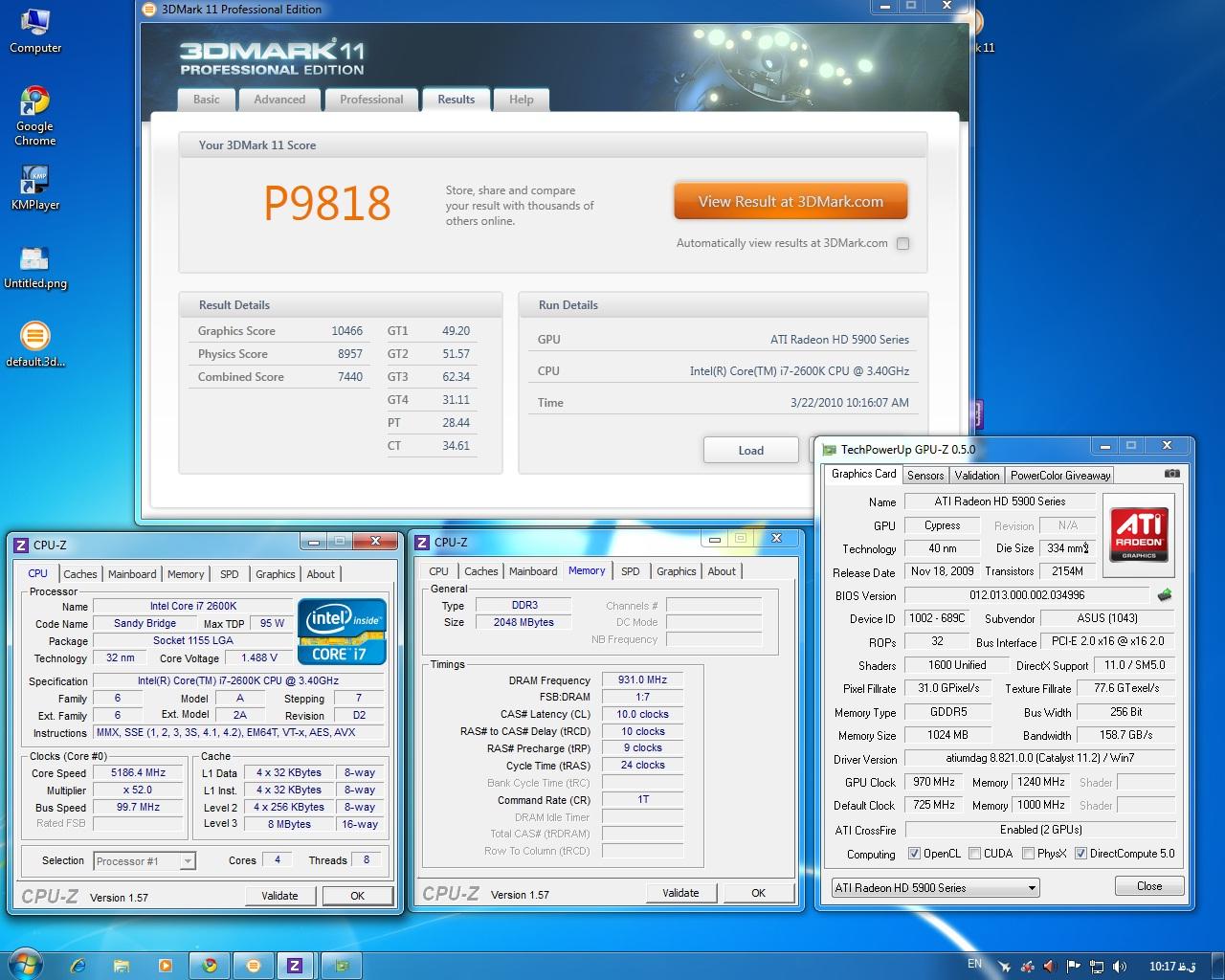Image resolution: width=1225 pixels, height=980 pixels.
Task: Open the KMPlayer desktop shortcut
Action: coord(35,187)
